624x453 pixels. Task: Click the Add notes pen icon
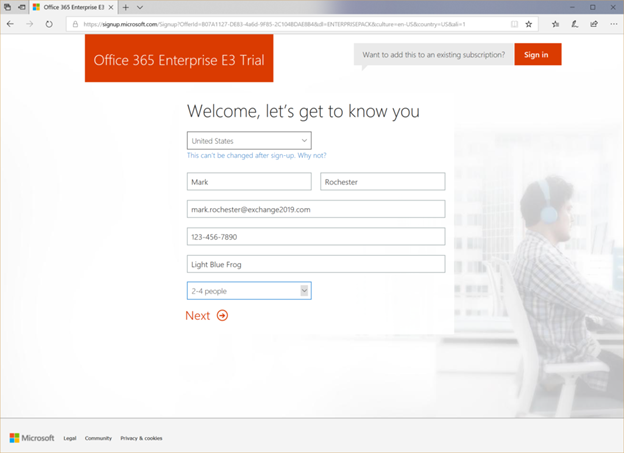[x=575, y=24]
